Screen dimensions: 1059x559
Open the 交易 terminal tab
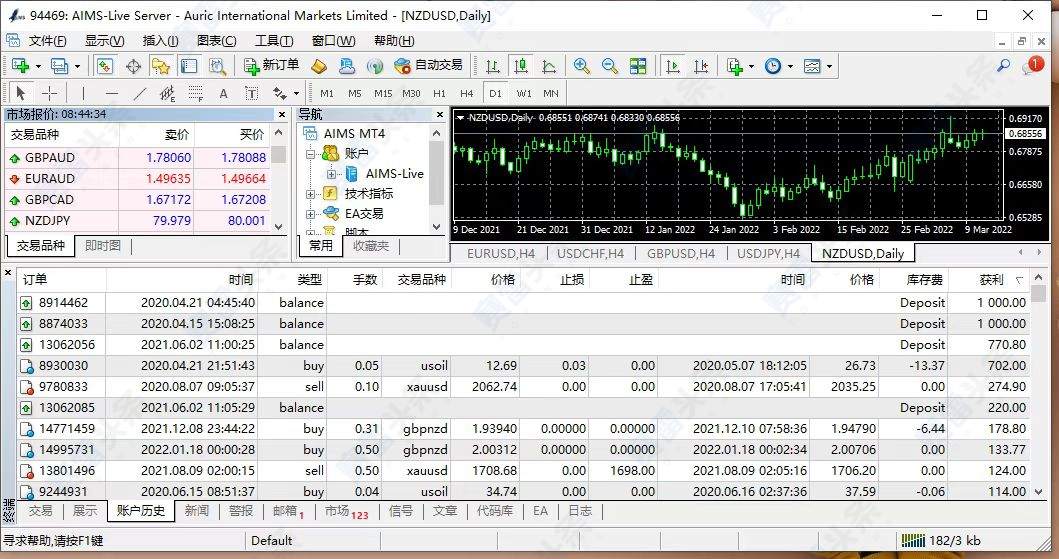[x=41, y=511]
